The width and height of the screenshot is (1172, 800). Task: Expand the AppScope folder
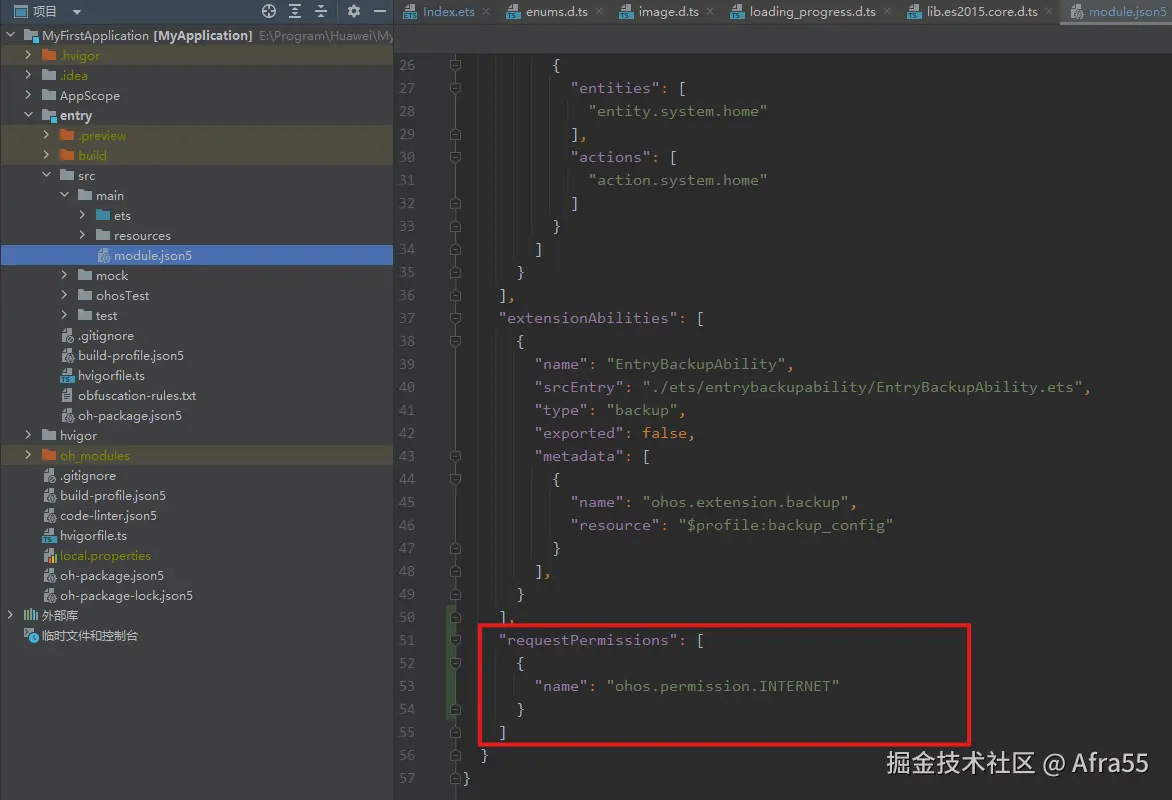(28, 95)
